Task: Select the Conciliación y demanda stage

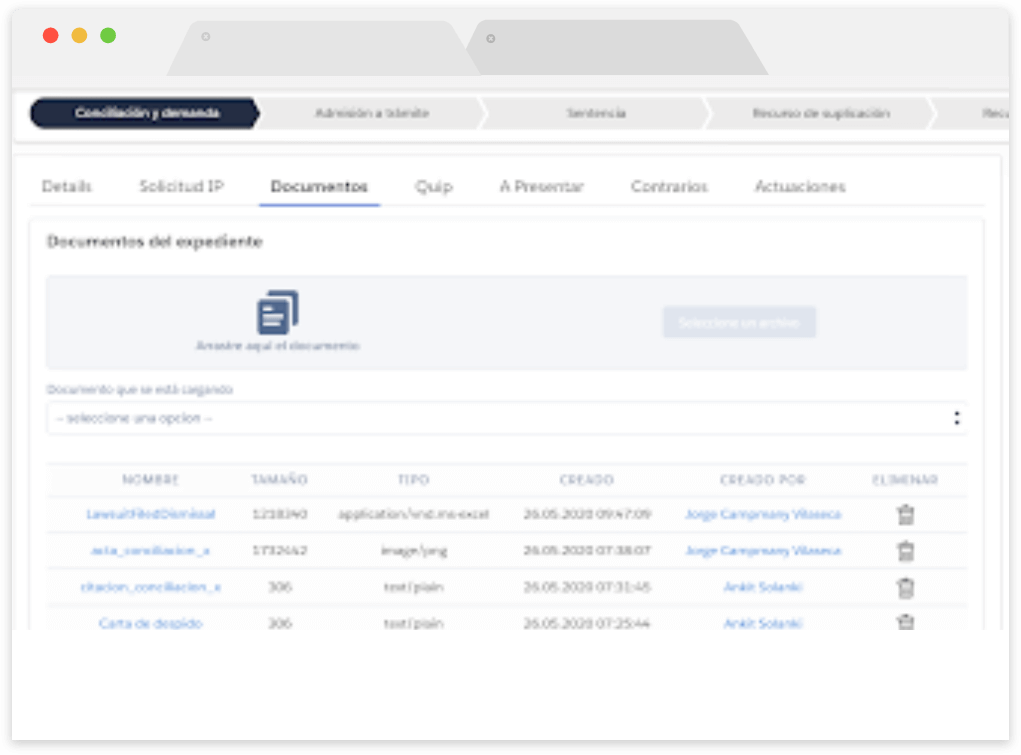Action: (x=146, y=113)
